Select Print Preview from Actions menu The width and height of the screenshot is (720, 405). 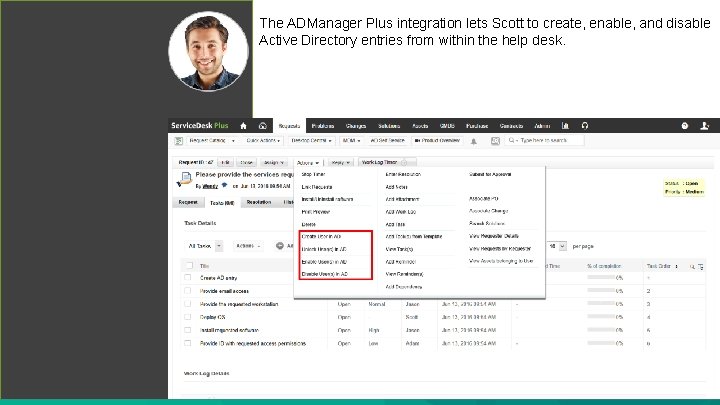coord(316,212)
